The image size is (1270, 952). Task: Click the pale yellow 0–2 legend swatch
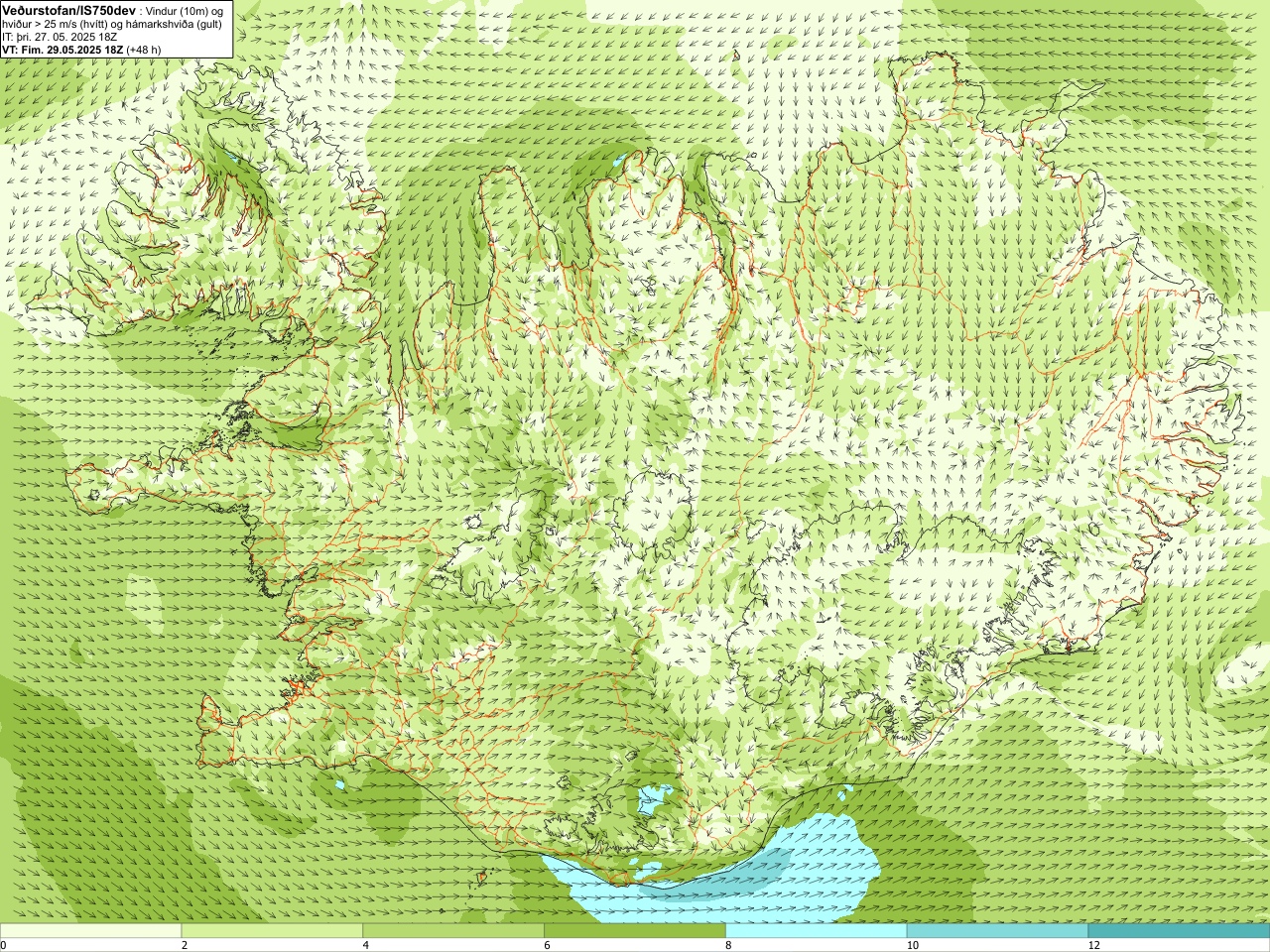pyautogui.click(x=90, y=930)
